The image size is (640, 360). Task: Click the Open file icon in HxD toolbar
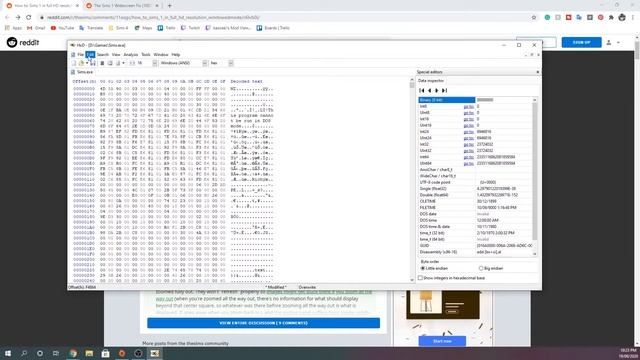pyautogui.click(x=81, y=63)
